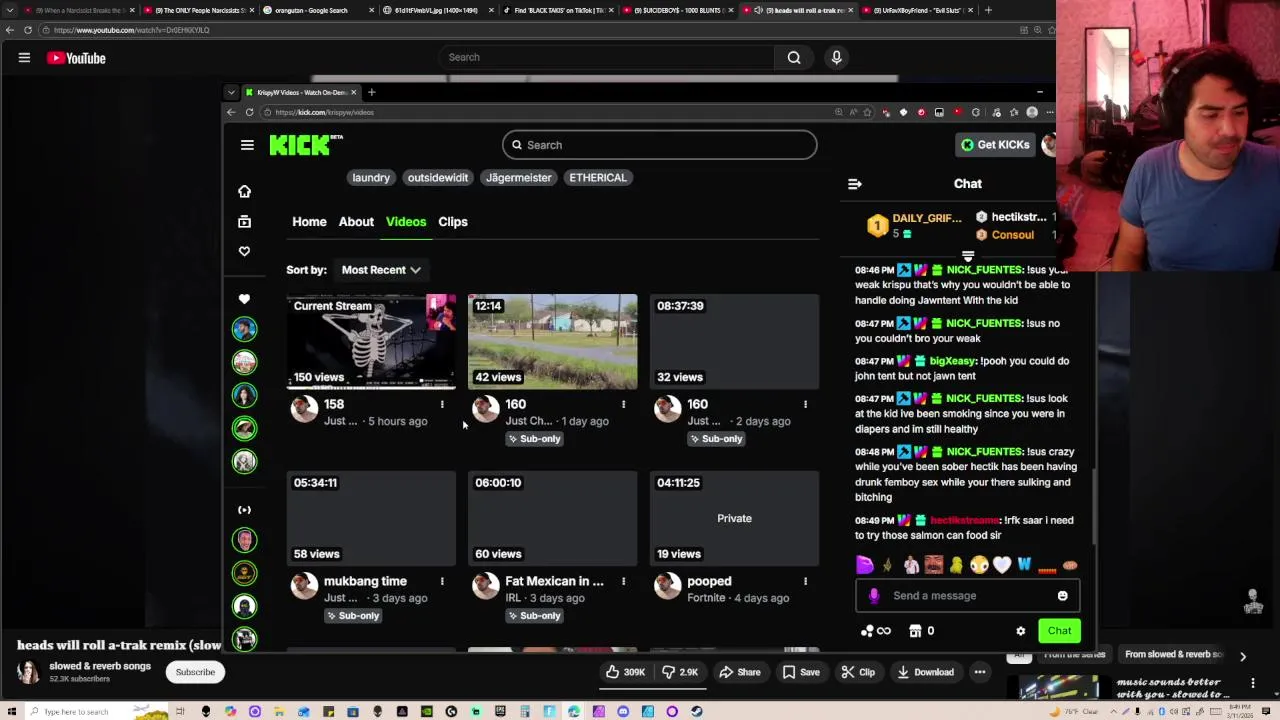Collapse the chat panel arrow icon
This screenshot has width=1280, height=720.
click(855, 184)
